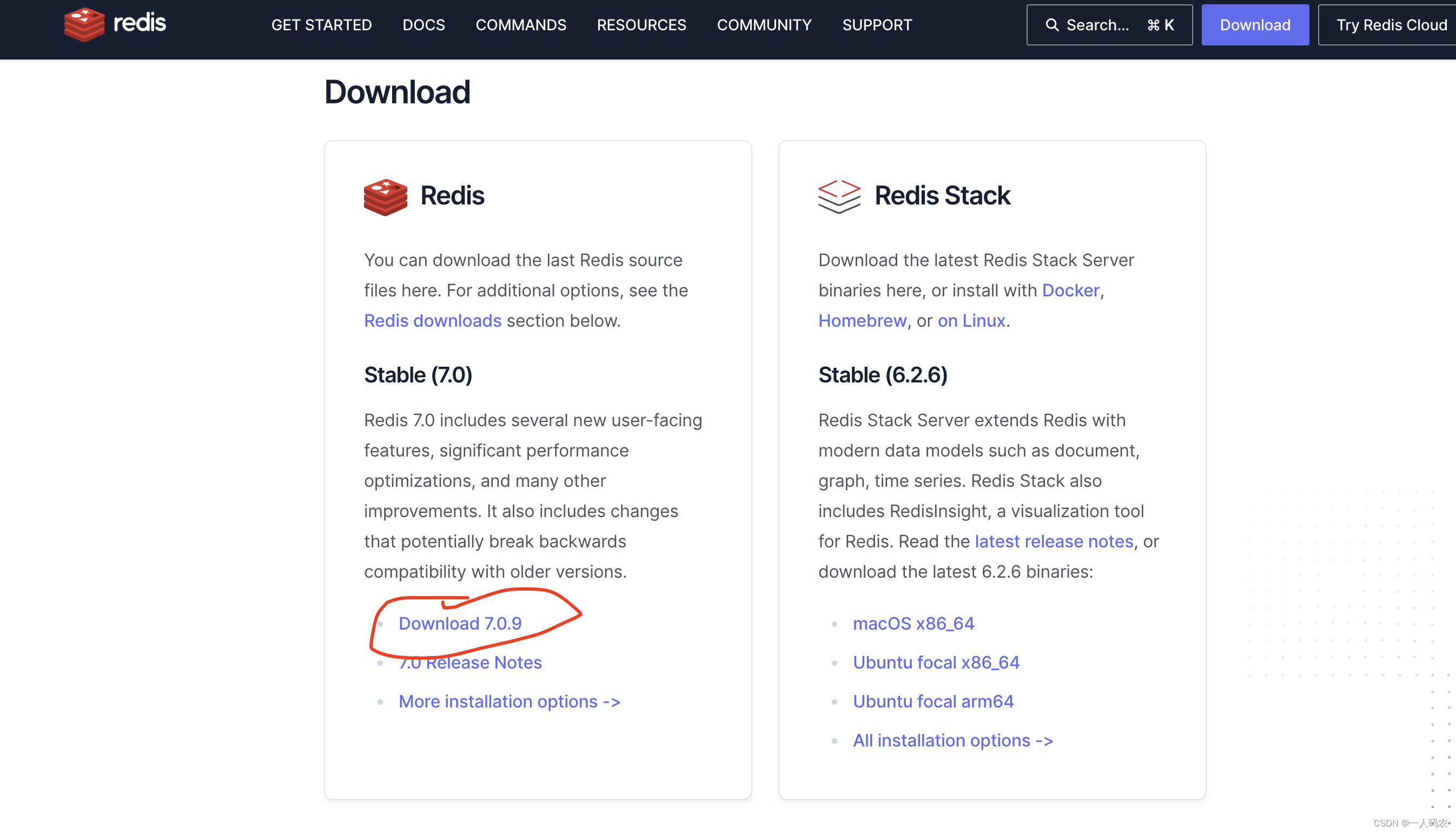
Task: Click Try Redis Cloud button
Action: click(1391, 24)
